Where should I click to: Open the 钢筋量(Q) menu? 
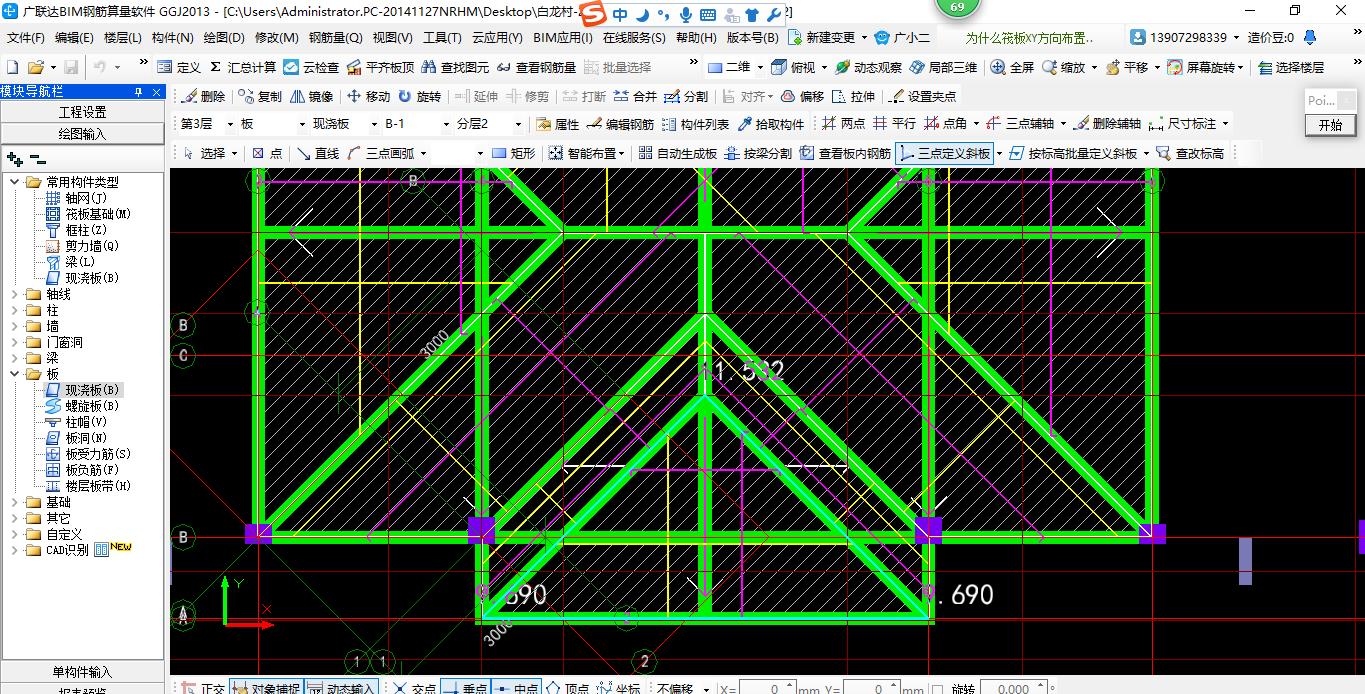click(335, 38)
